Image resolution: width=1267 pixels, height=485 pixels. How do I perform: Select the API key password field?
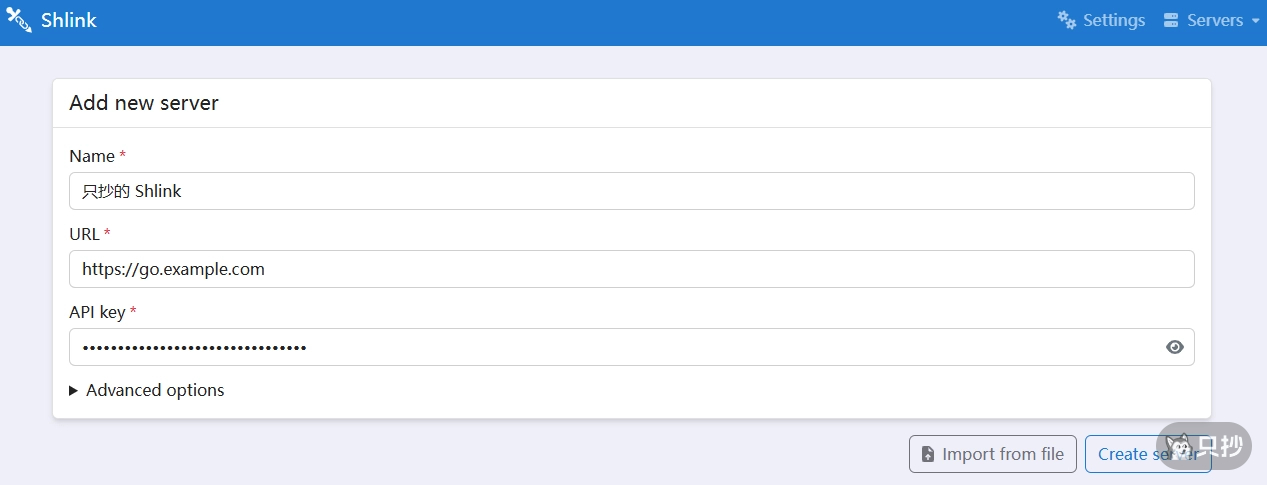pyautogui.click(x=610, y=347)
